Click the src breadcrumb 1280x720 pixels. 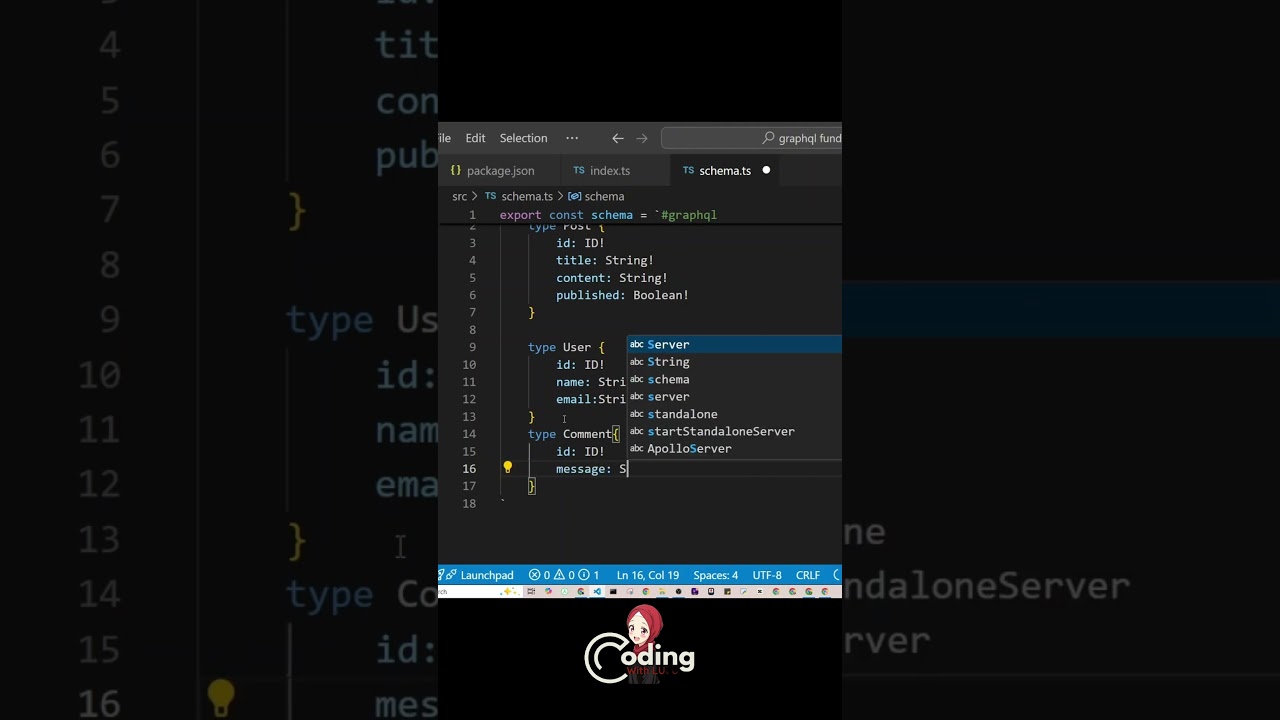pyautogui.click(x=460, y=197)
